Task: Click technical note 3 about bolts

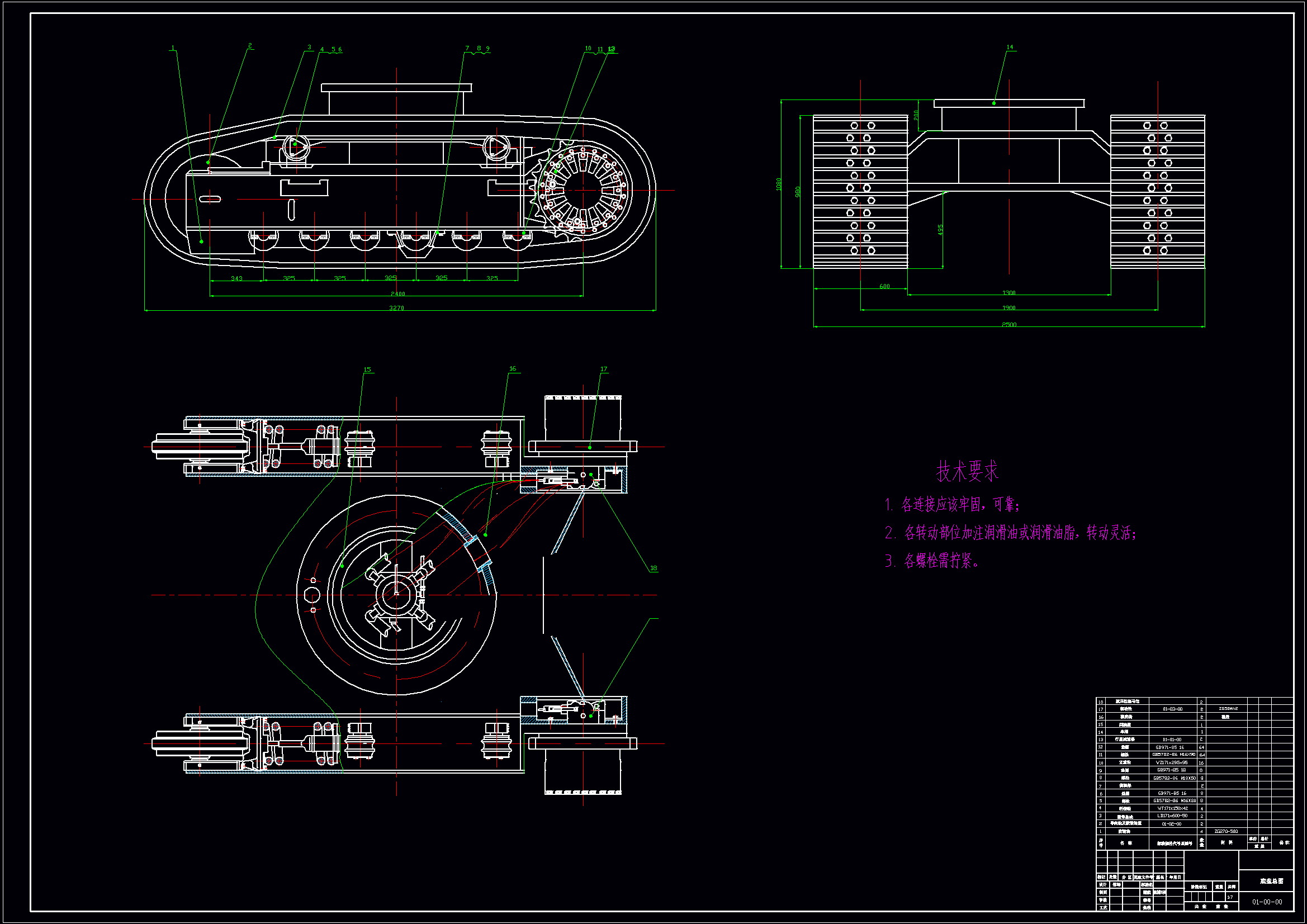Action: click(x=932, y=561)
